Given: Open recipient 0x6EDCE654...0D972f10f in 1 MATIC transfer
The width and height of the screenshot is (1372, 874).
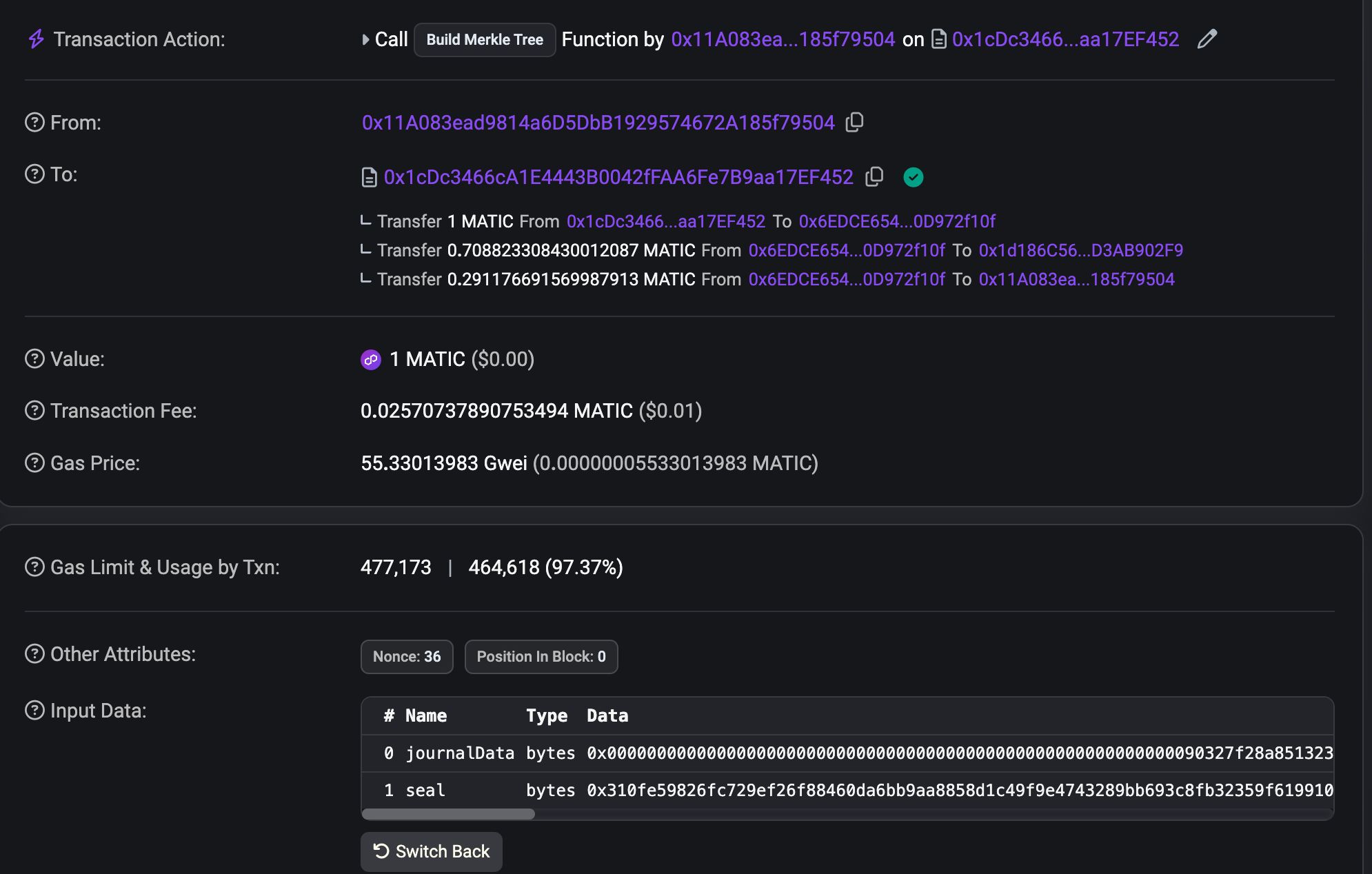Looking at the screenshot, I should click(897, 221).
